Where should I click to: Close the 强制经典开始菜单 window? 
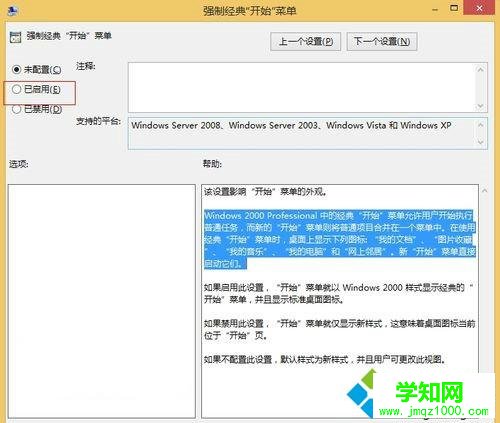point(479,8)
